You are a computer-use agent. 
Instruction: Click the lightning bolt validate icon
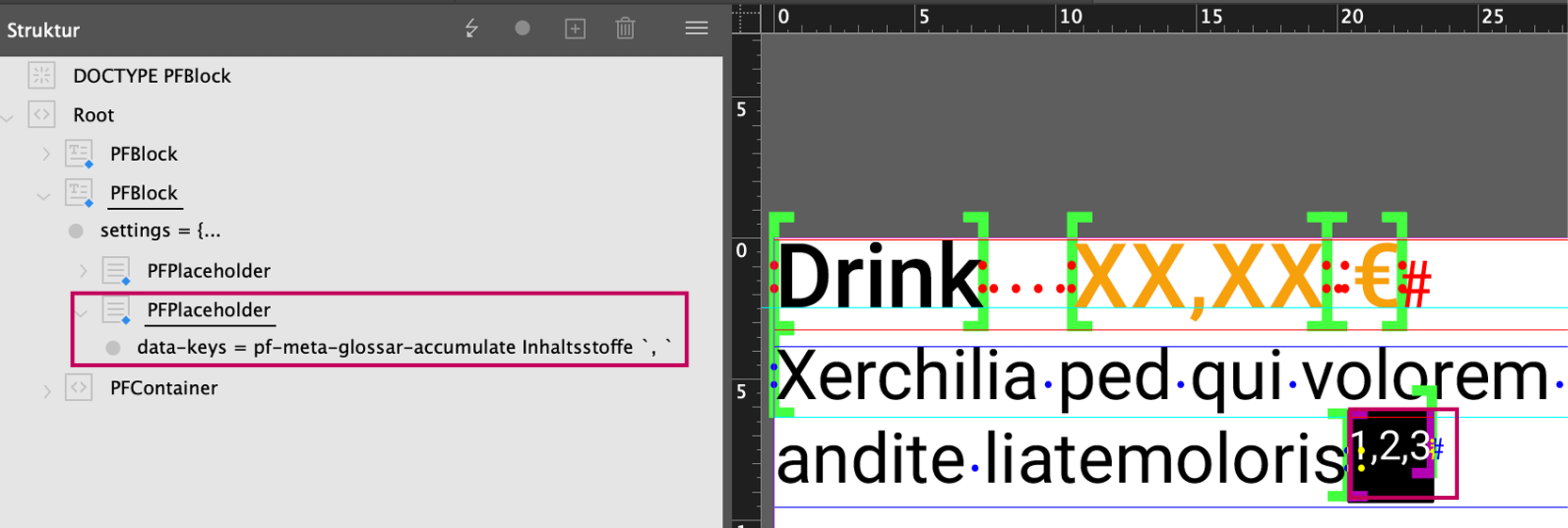click(x=471, y=29)
